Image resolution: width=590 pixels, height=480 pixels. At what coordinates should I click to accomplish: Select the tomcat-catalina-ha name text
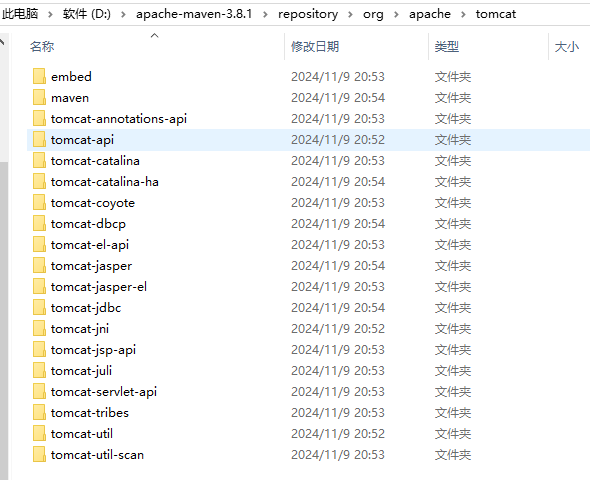pyautogui.click(x=105, y=182)
